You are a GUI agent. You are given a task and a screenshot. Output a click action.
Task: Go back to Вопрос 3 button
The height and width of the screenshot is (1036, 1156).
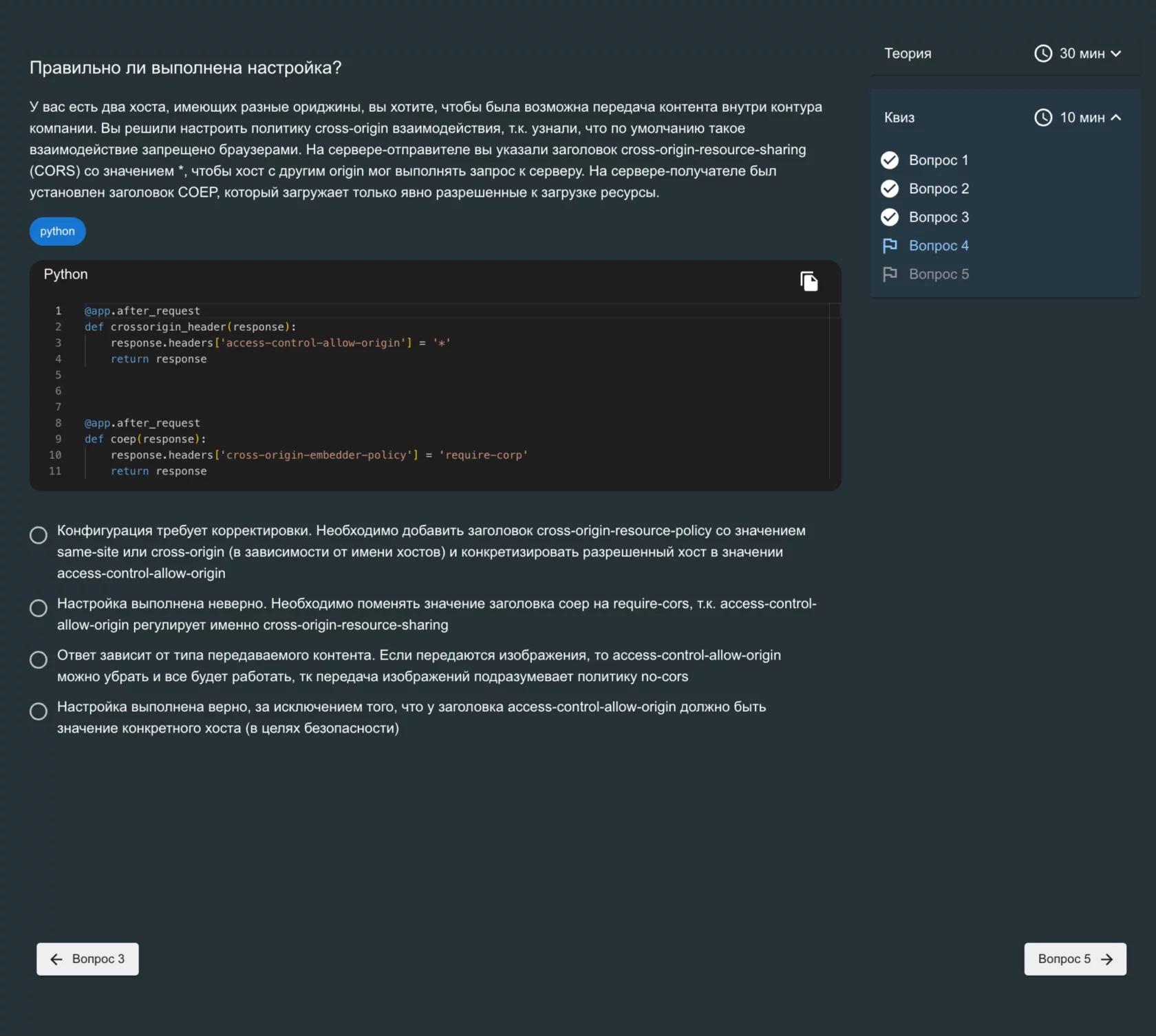87,959
